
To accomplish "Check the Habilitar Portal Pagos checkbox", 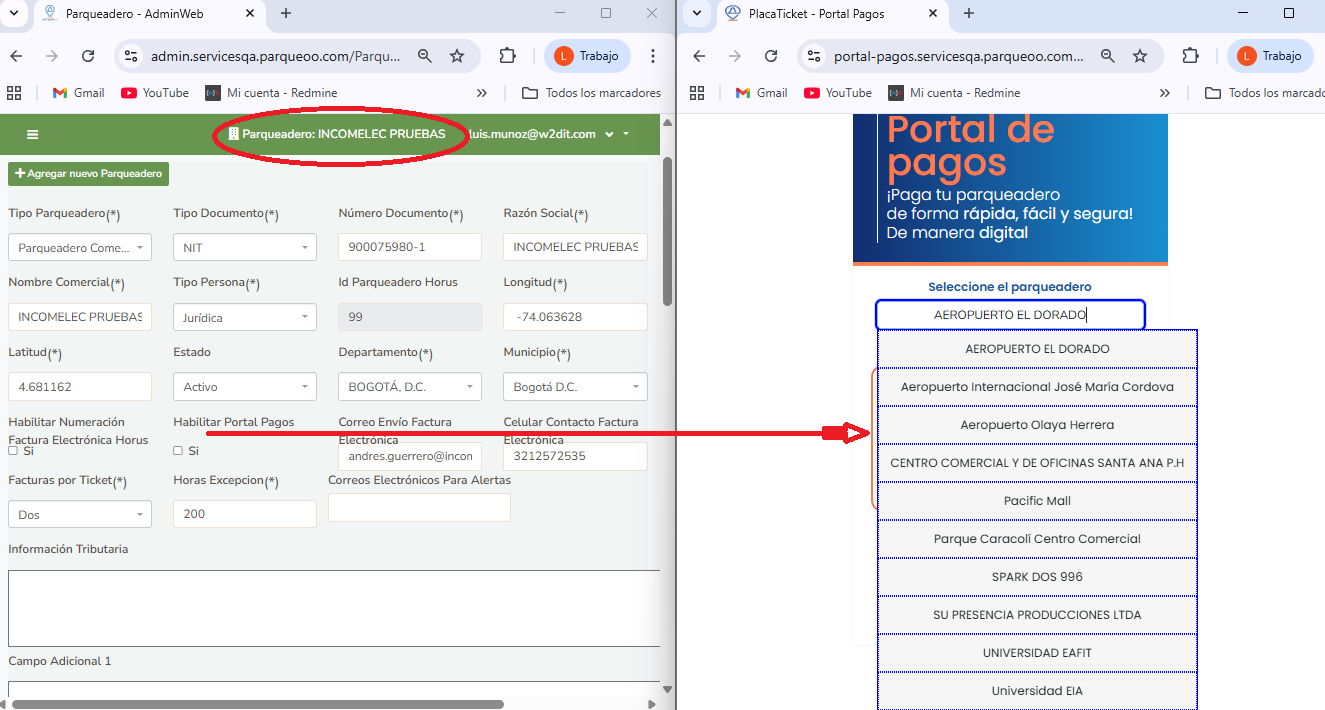I will click(178, 451).
